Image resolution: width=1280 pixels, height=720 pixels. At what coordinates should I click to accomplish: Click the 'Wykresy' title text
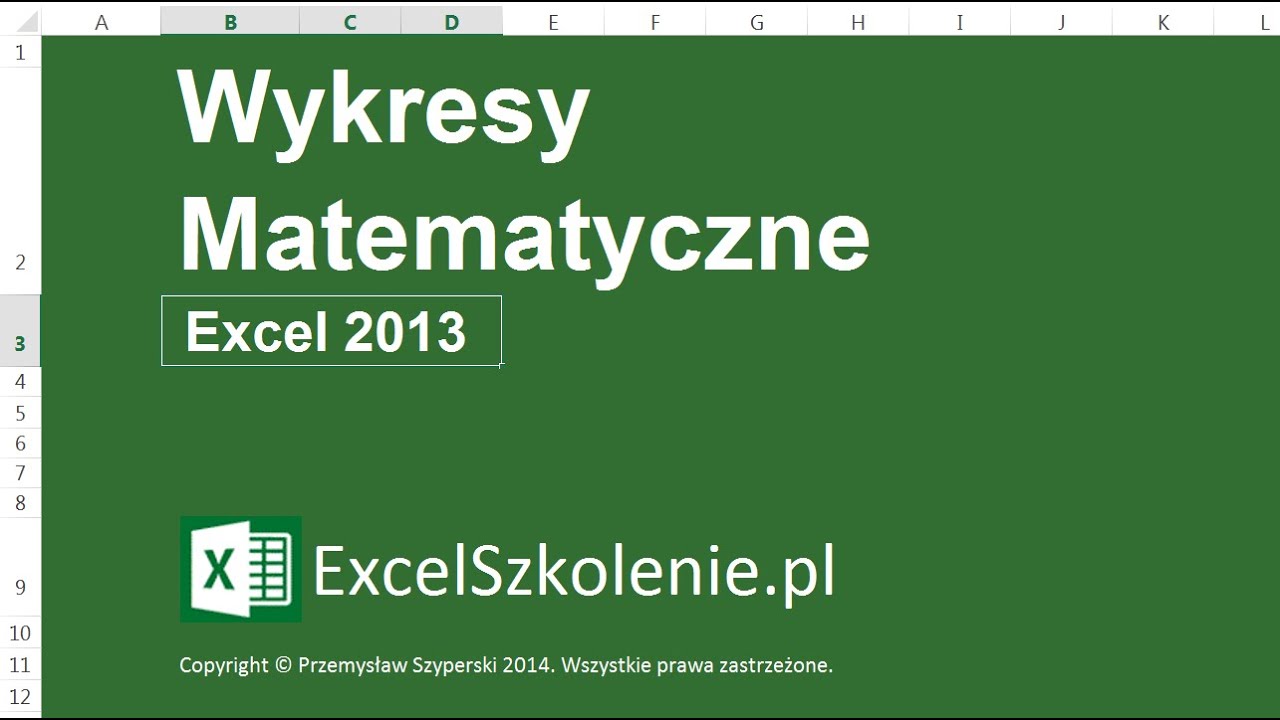(384, 112)
